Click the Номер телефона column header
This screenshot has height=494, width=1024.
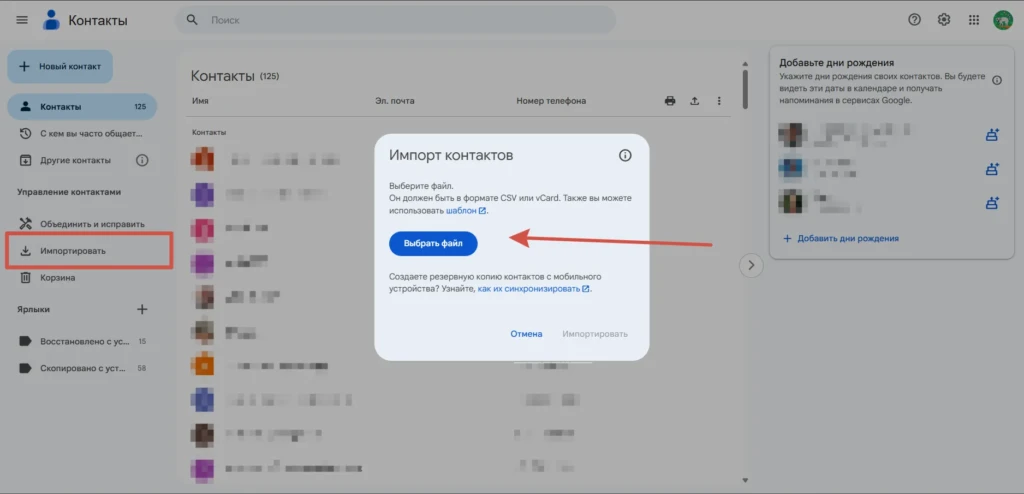click(x=551, y=101)
